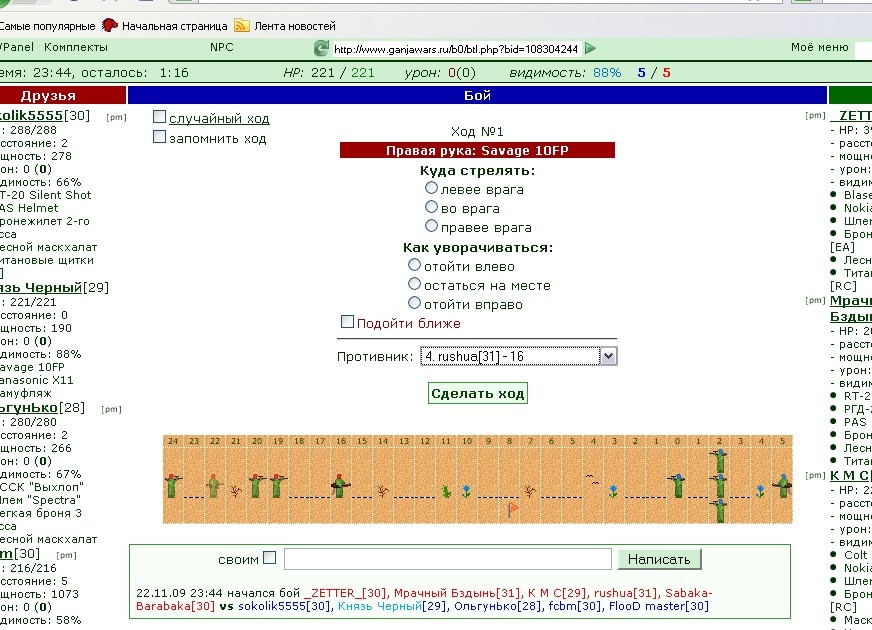872x630 pixels.
Task: Tick the запомнить ход checkbox
Action: click(x=159, y=137)
